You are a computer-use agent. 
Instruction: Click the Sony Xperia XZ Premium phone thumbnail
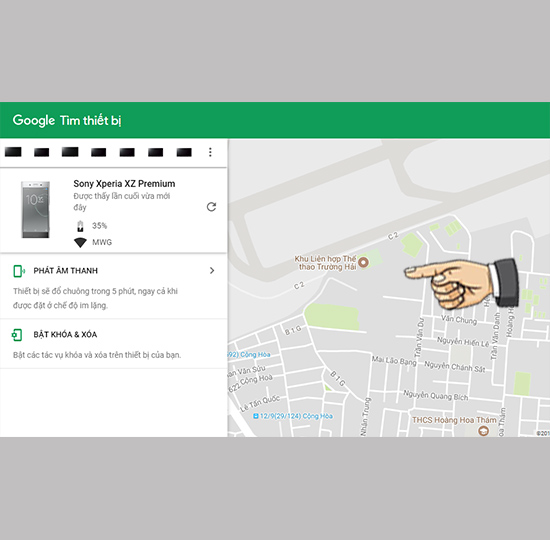[x=35, y=210]
